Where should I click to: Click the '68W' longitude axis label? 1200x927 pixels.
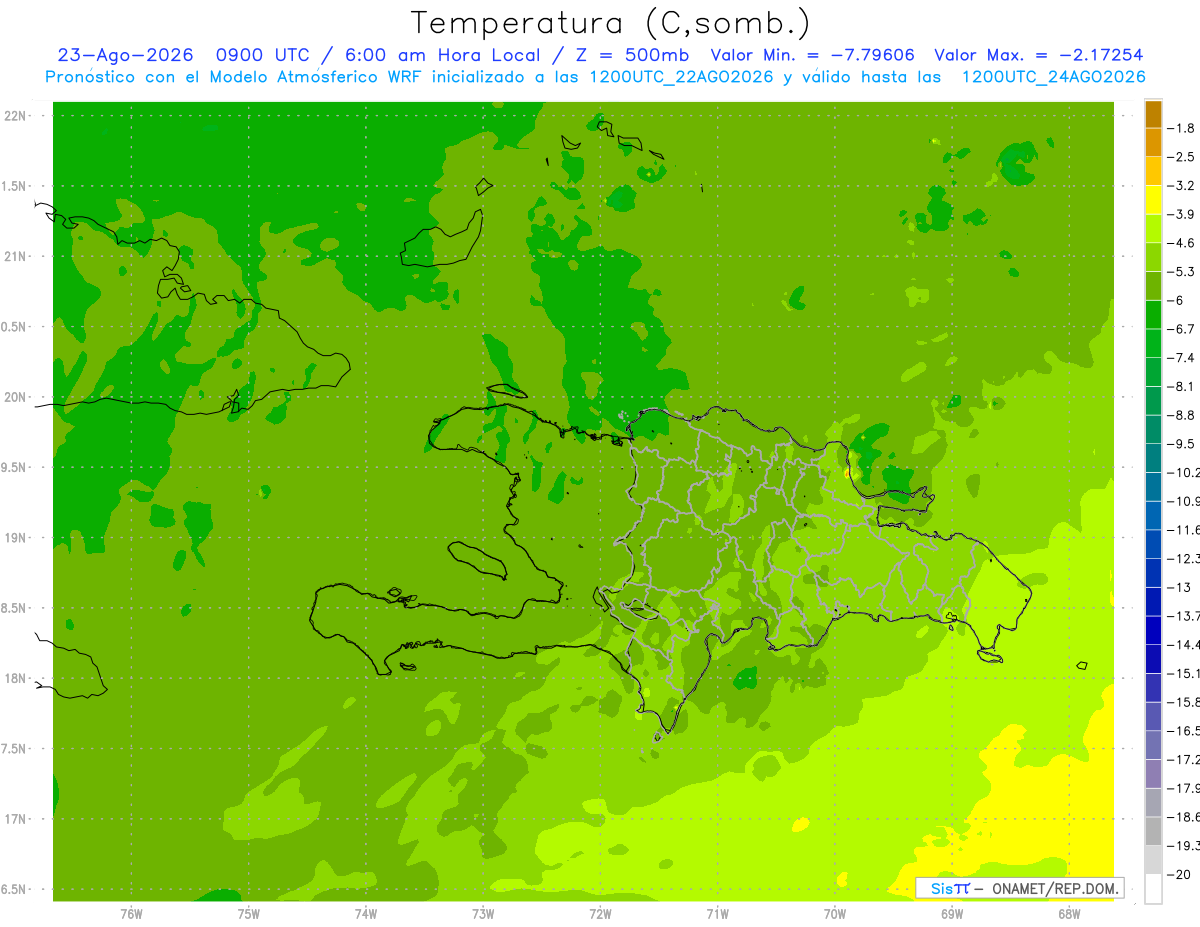(1068, 913)
